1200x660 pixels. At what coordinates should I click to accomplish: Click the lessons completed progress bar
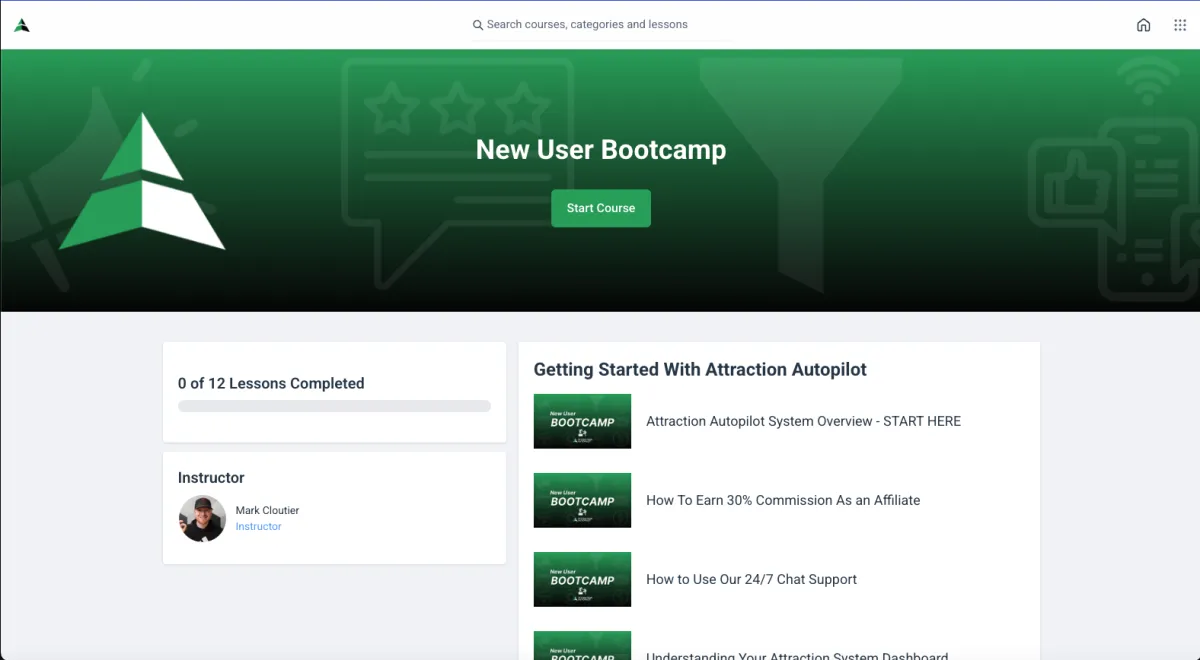pos(334,406)
